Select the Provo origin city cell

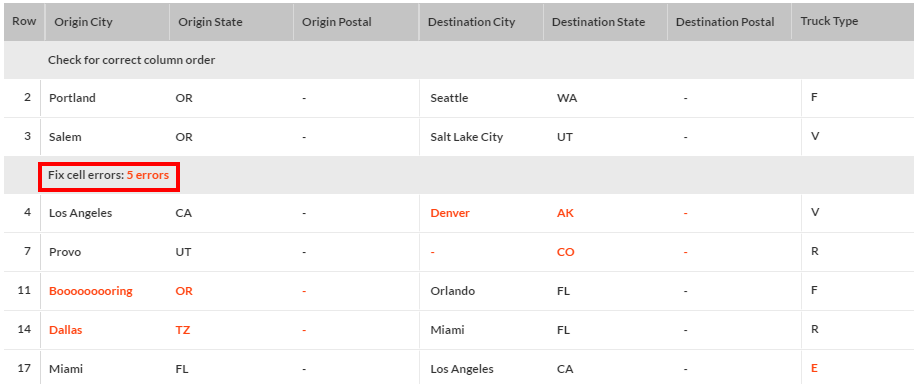point(65,252)
